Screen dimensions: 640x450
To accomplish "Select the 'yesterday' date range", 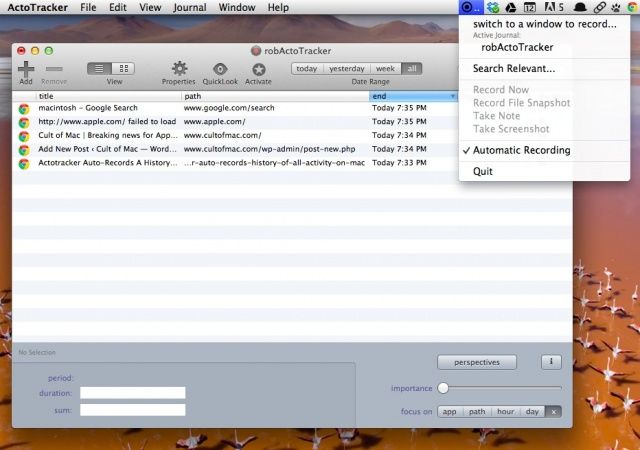I will coord(347,69).
